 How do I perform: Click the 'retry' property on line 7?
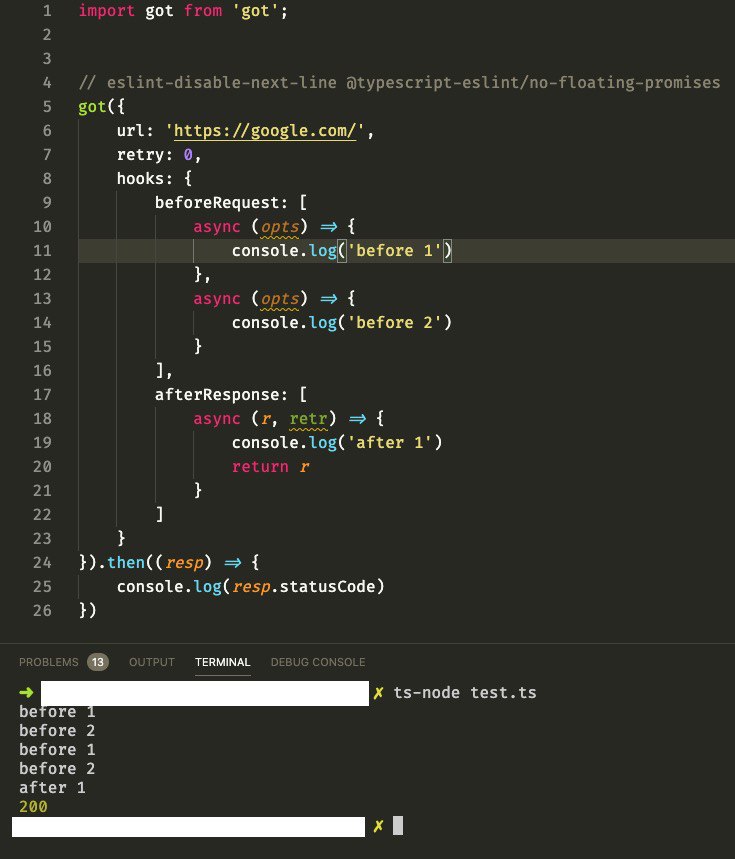(x=140, y=154)
